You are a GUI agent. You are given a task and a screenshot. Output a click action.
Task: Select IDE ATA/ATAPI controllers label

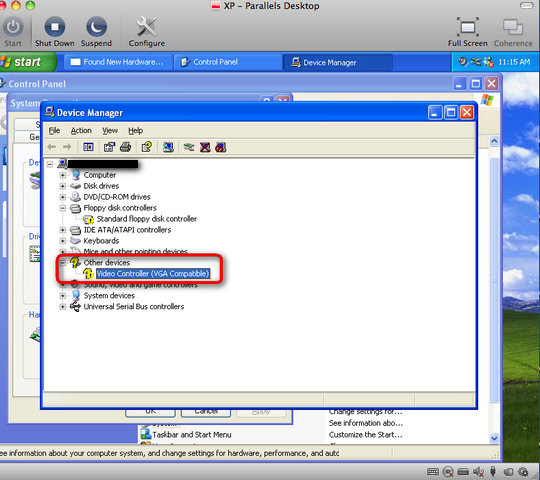127,230
